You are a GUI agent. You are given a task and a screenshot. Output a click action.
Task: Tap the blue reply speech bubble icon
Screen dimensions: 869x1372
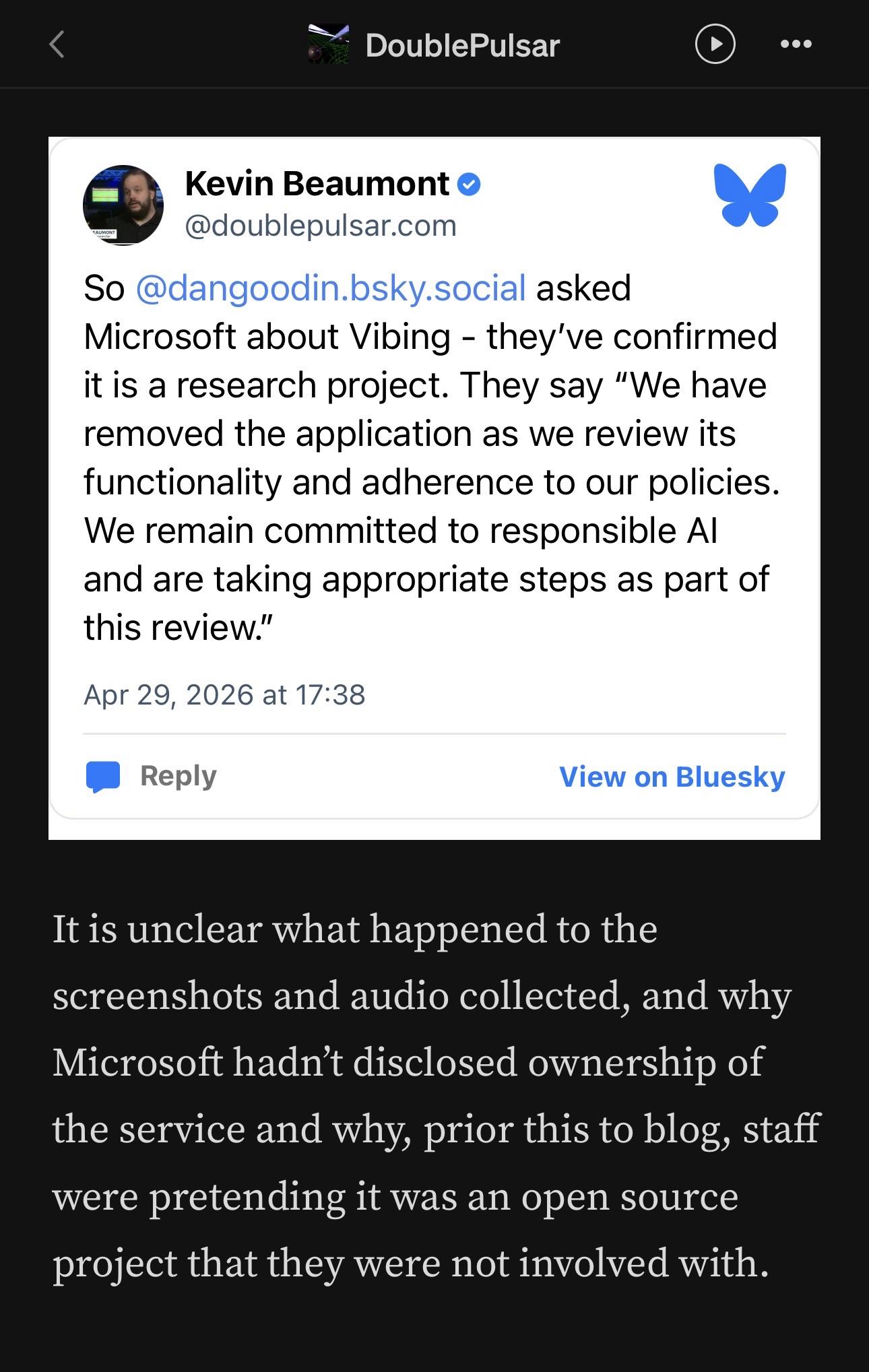[x=103, y=776]
